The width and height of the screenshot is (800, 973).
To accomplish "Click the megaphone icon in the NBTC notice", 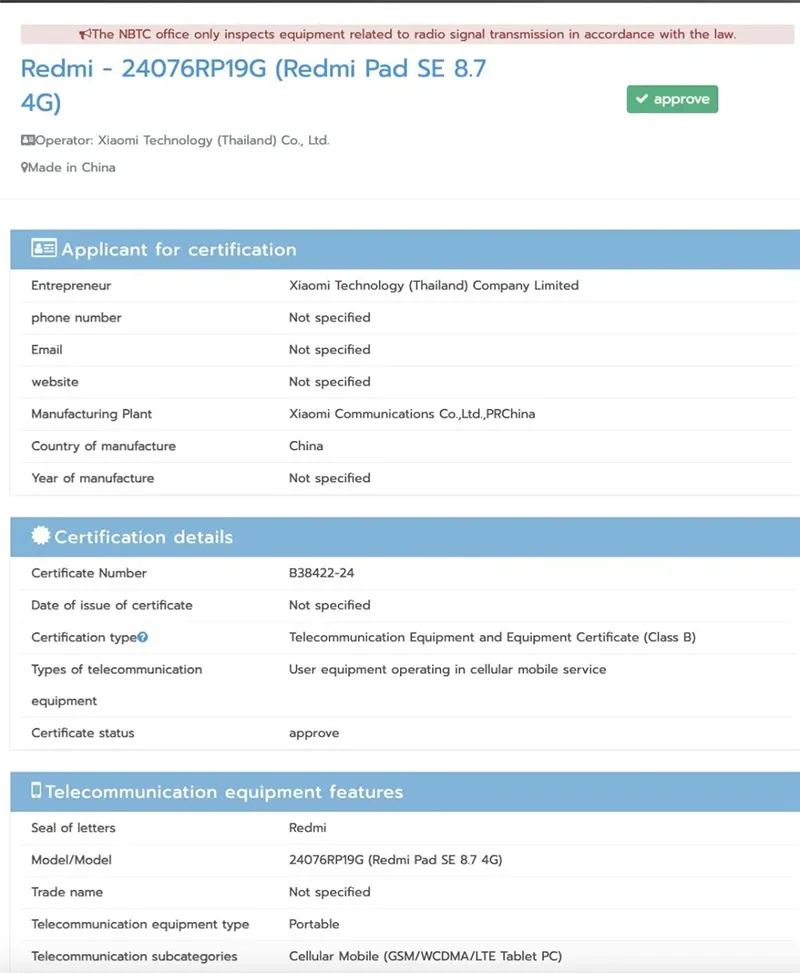I will pyautogui.click(x=85, y=34).
